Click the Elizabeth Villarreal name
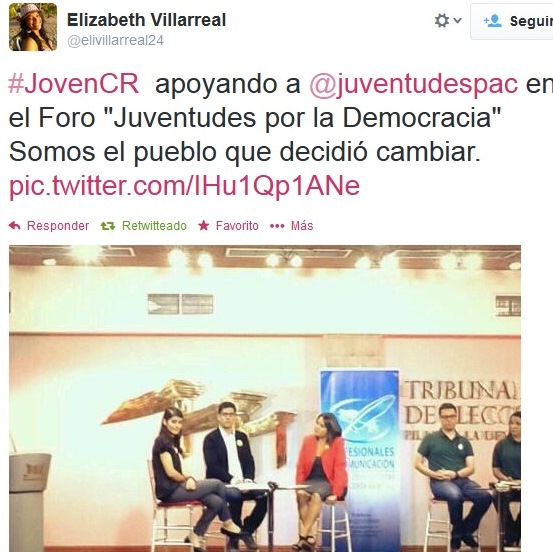The height and width of the screenshot is (552, 553). [x=146, y=20]
